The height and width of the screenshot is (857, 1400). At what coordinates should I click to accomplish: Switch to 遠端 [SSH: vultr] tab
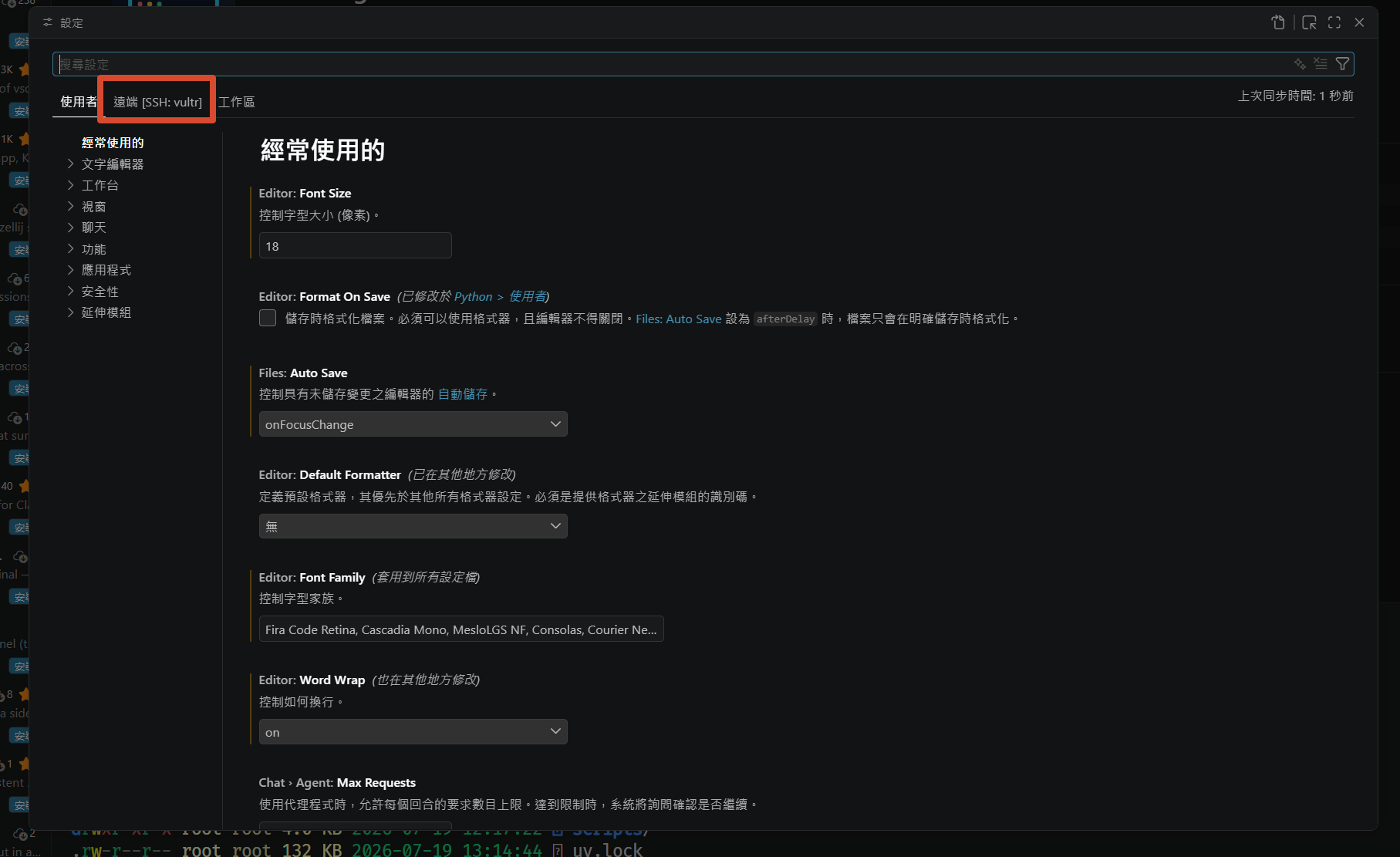(x=157, y=102)
